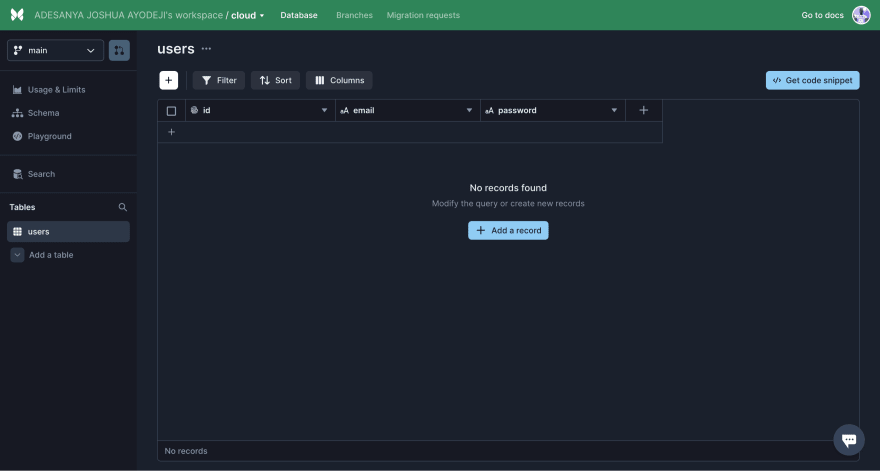Image resolution: width=880 pixels, height=471 pixels.
Task: Open the main branch dropdown
Action: tap(55, 50)
